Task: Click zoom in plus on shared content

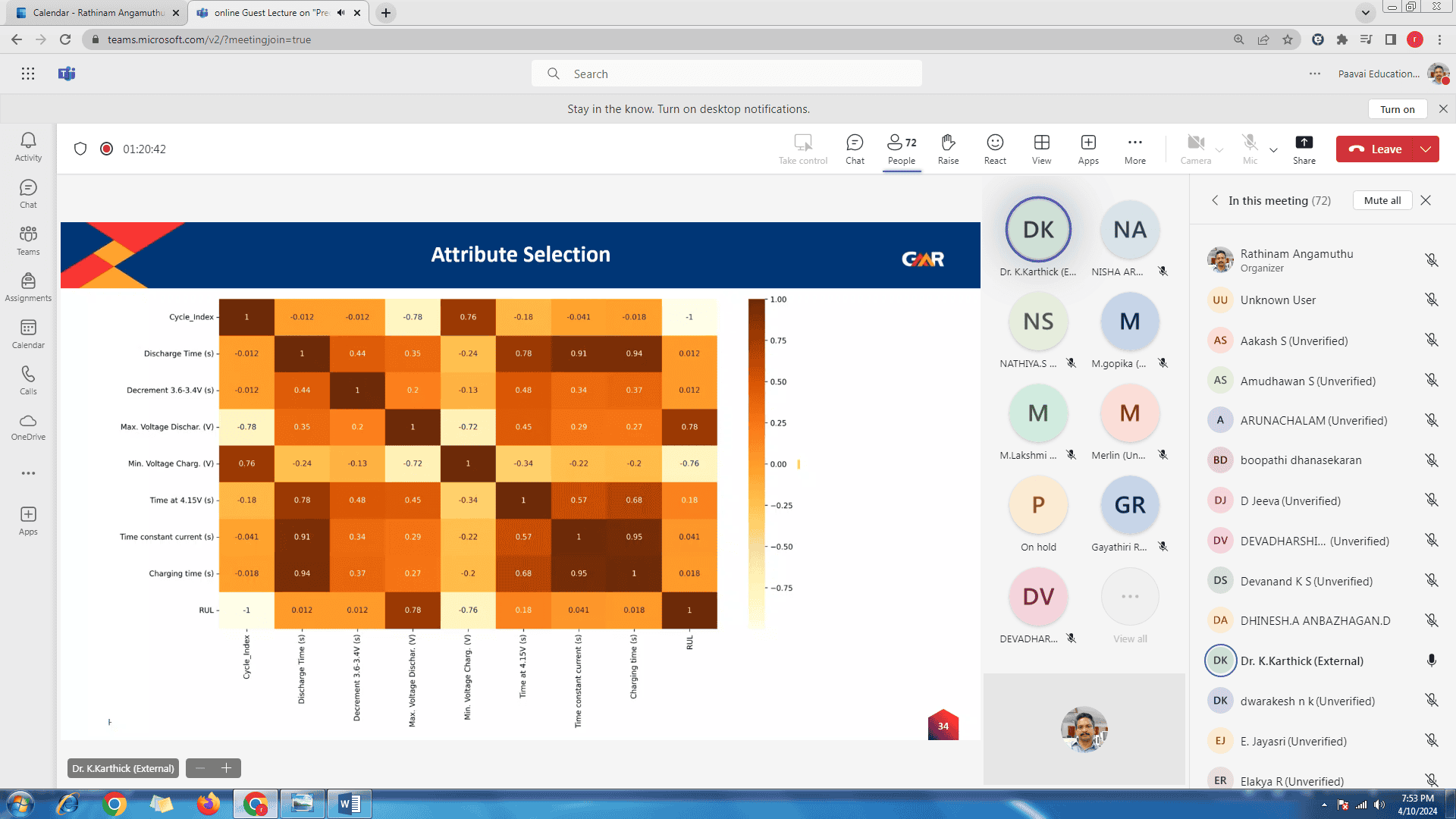Action: pyautogui.click(x=226, y=768)
